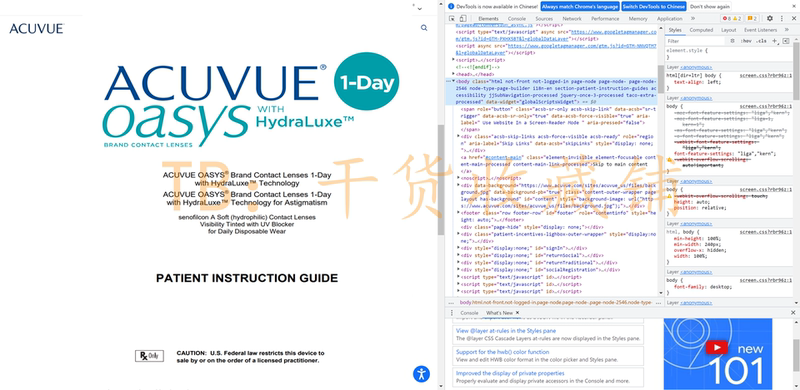Show more Styles sidebar tabs
This screenshot has width=800, height=390.
(786, 30)
